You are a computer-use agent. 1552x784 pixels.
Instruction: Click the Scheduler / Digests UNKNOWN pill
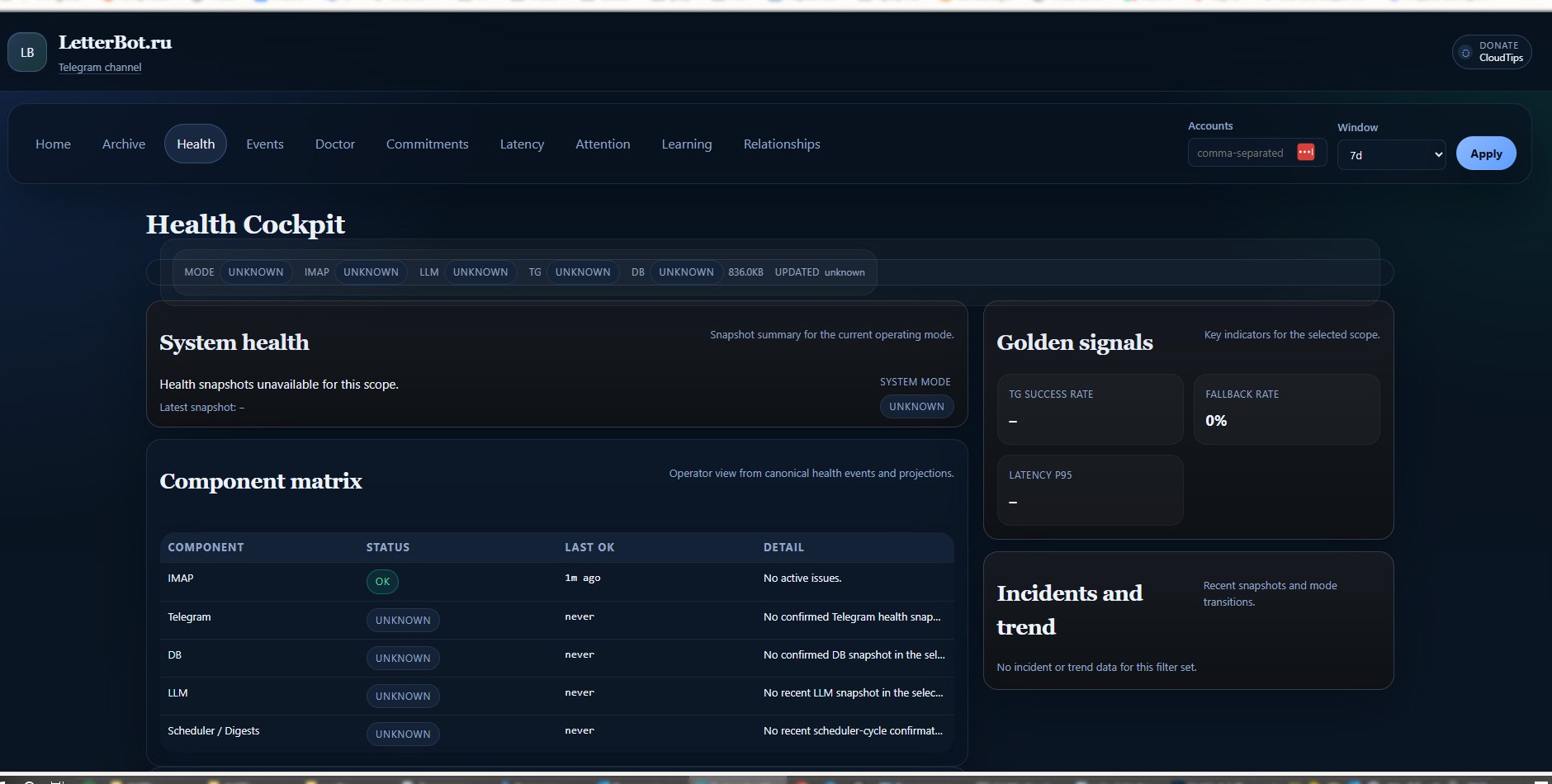[402, 734]
